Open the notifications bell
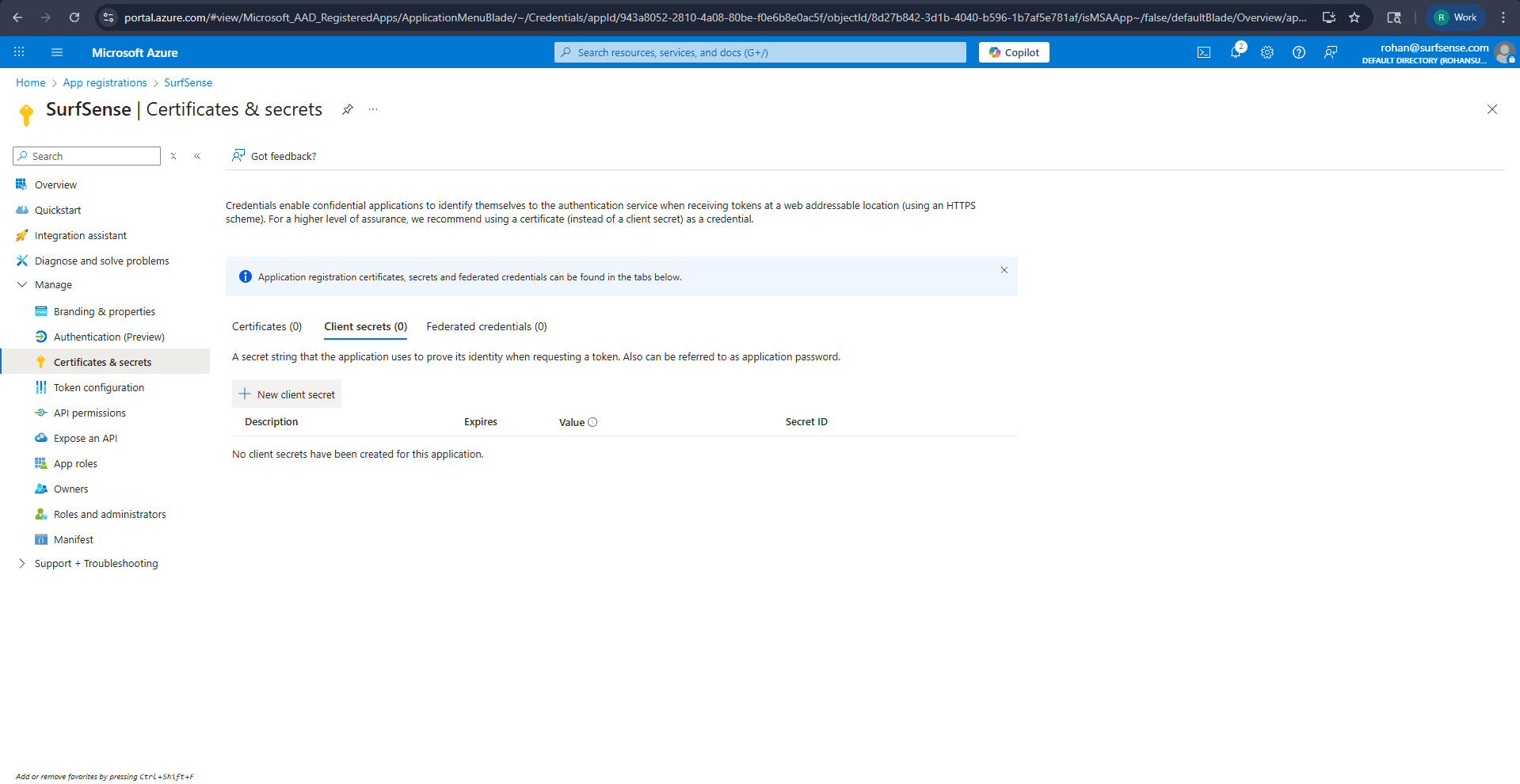Viewport: 1520px width, 784px height. tap(1235, 52)
